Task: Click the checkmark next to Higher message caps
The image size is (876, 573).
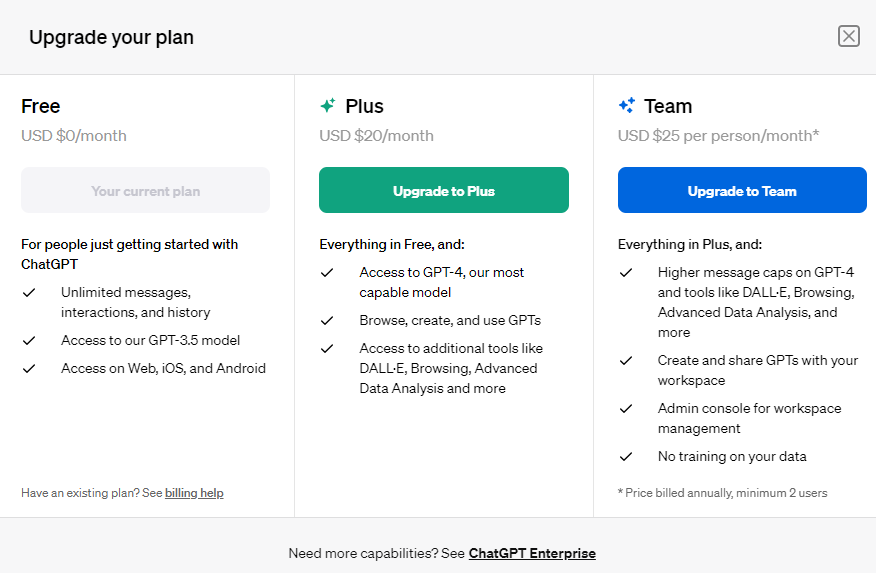Action: tap(626, 273)
